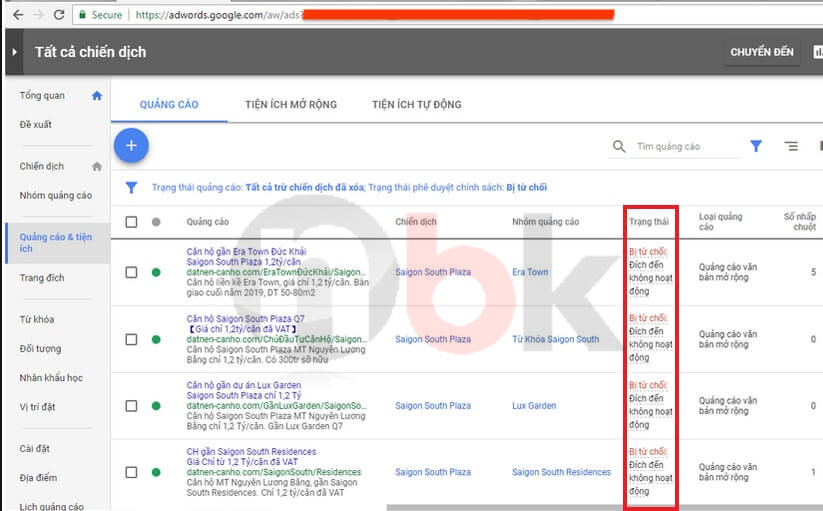Image resolution: width=823 pixels, height=511 pixels.
Task: Select Quảng cáo & tiện ích in sidebar
Action: click(56, 242)
